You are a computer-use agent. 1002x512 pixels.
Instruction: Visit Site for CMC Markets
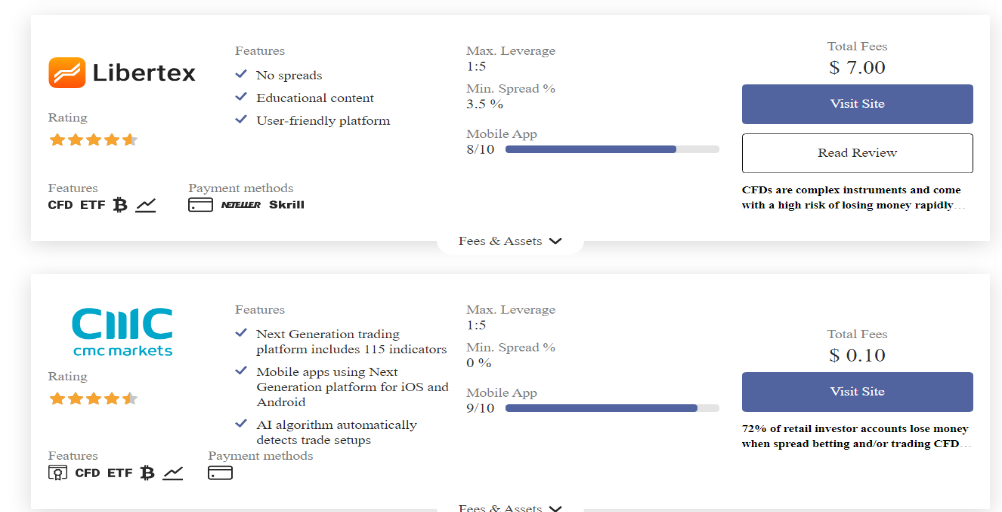pyautogui.click(x=857, y=391)
